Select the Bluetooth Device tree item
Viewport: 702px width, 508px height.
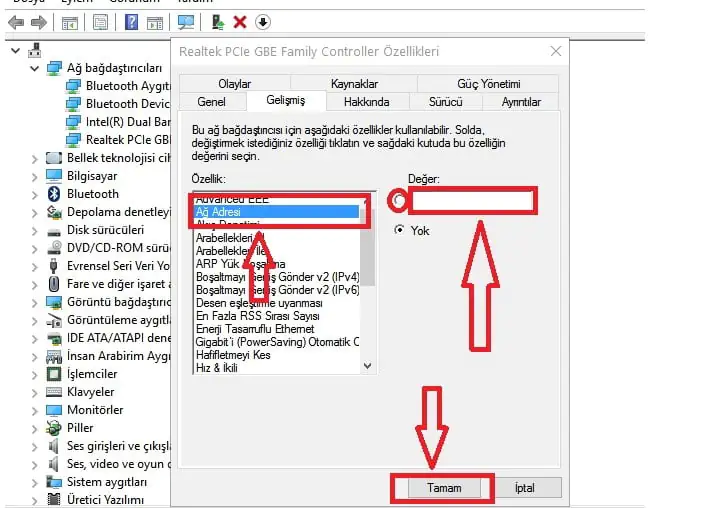[x=128, y=104]
